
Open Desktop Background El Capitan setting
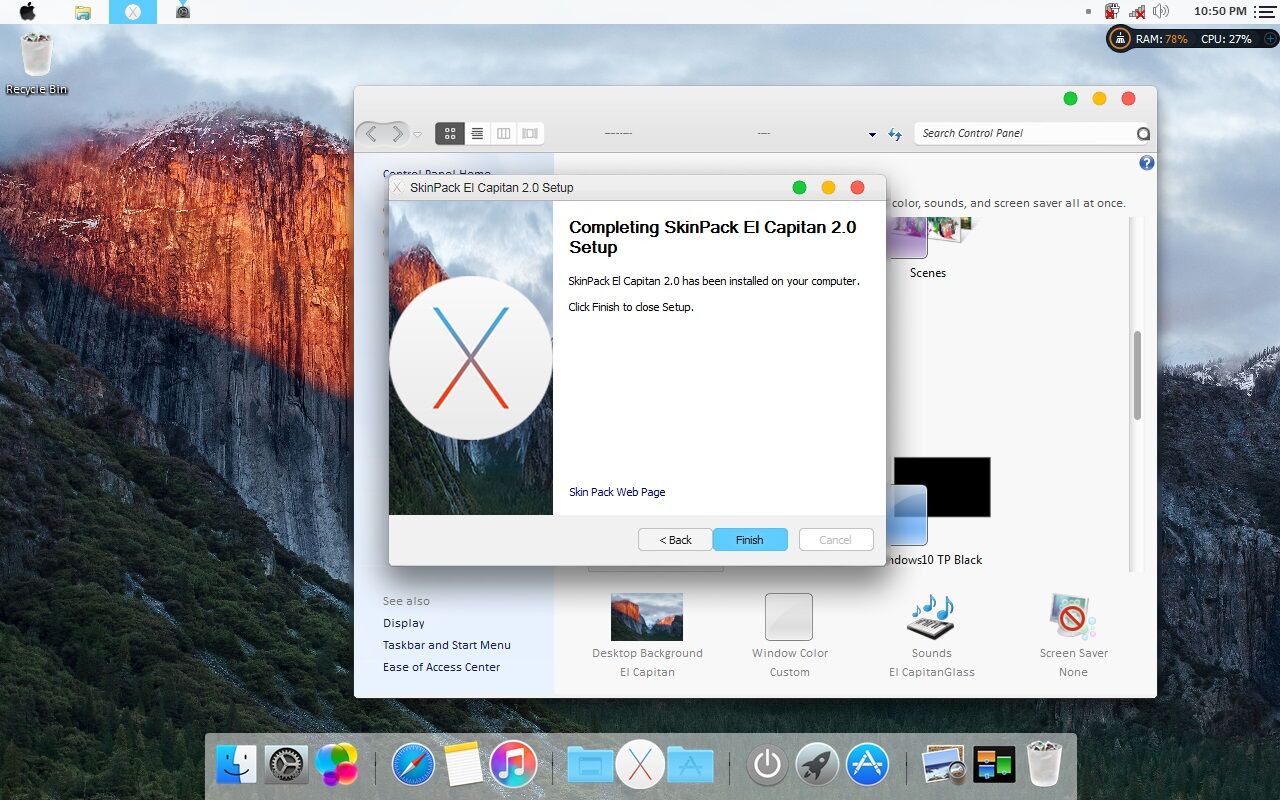click(x=647, y=635)
